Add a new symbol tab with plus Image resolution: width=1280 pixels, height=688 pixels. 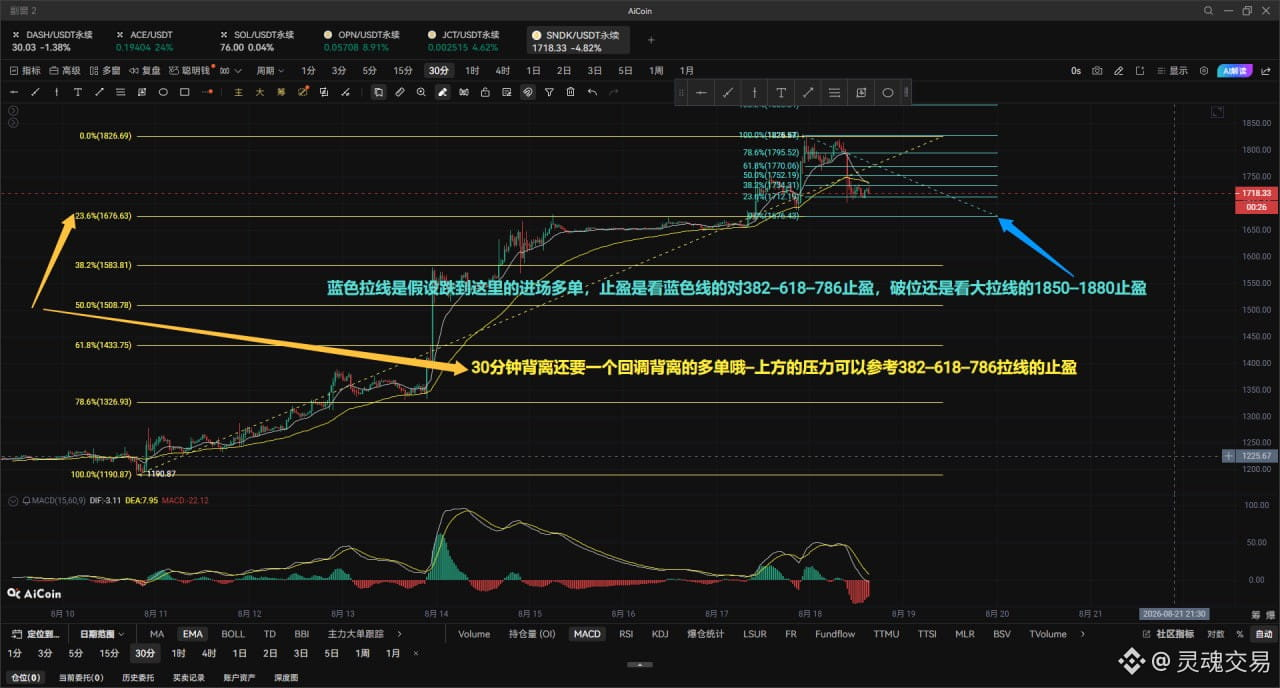pos(651,40)
